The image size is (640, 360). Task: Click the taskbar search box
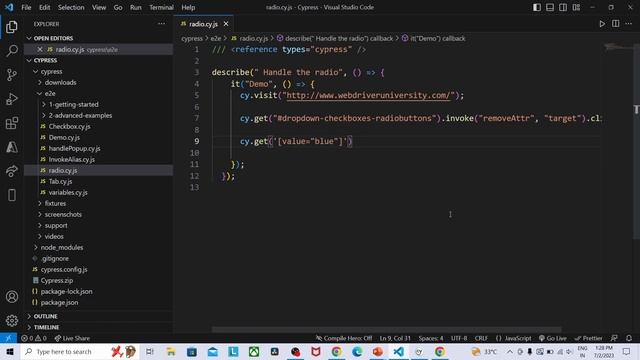[x=80, y=351]
